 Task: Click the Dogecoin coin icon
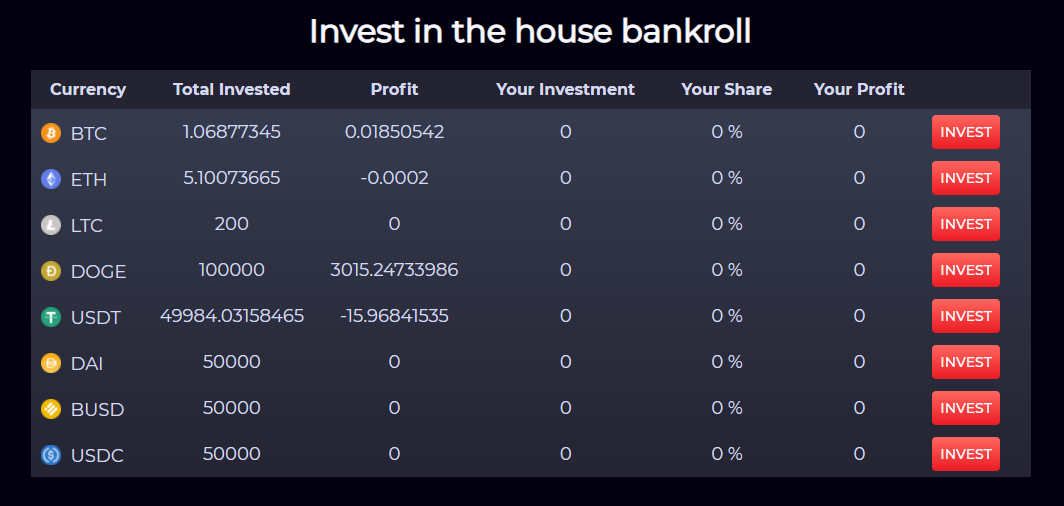[x=51, y=271]
